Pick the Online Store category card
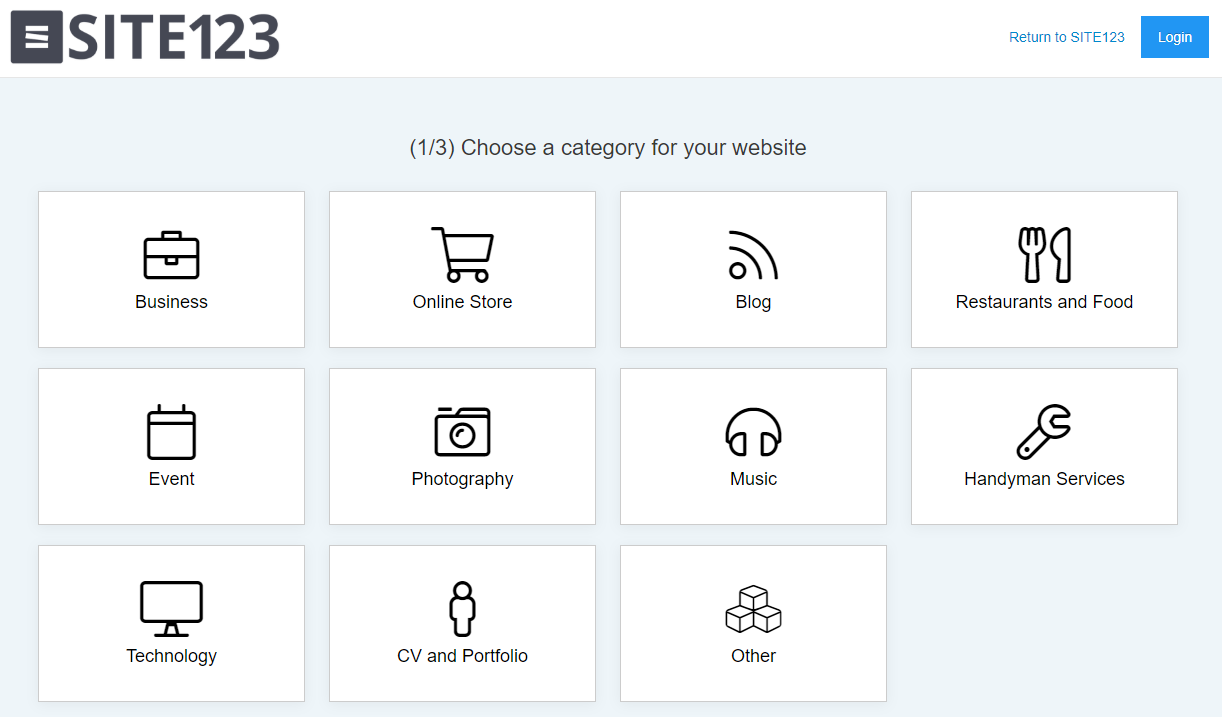 point(462,269)
